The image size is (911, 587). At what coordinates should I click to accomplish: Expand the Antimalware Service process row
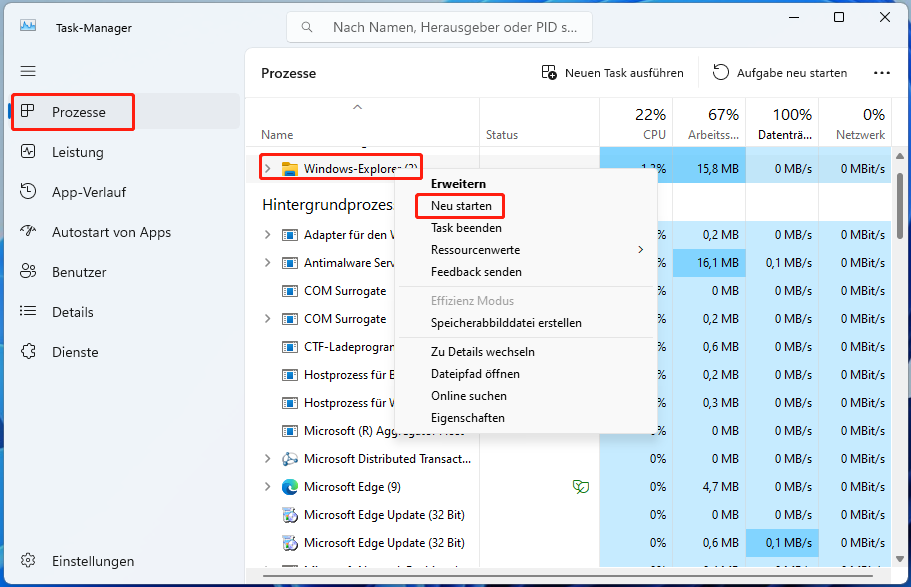[x=268, y=263]
